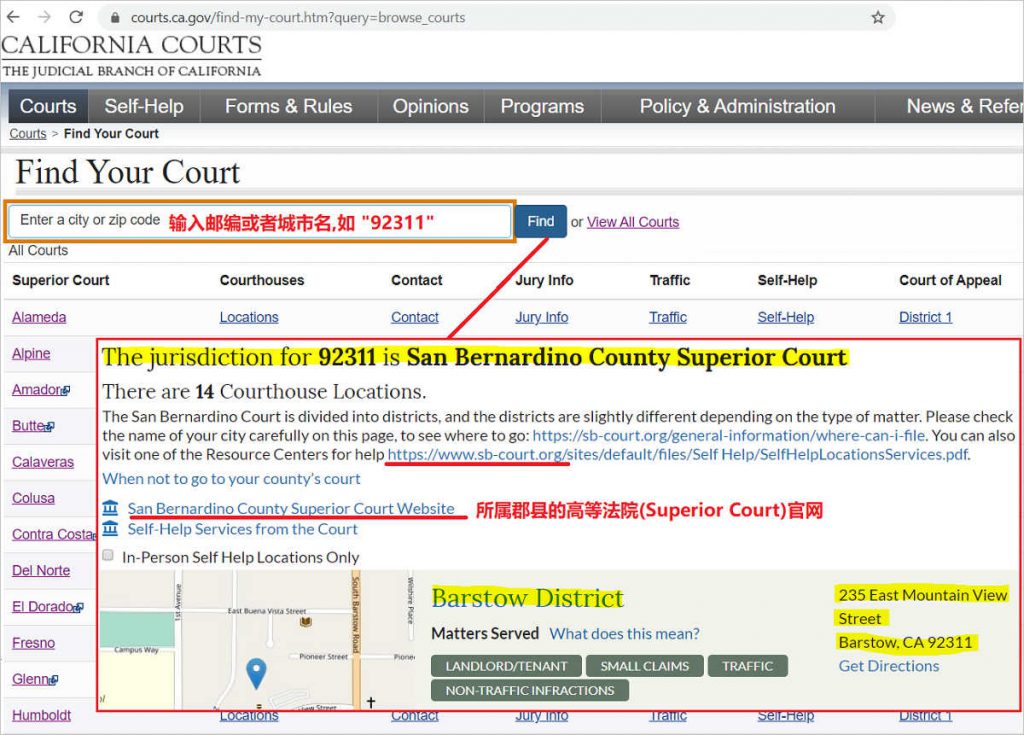Screen dimensions: 1024x735
Task: Open the Amador court link
Action: coord(37,390)
